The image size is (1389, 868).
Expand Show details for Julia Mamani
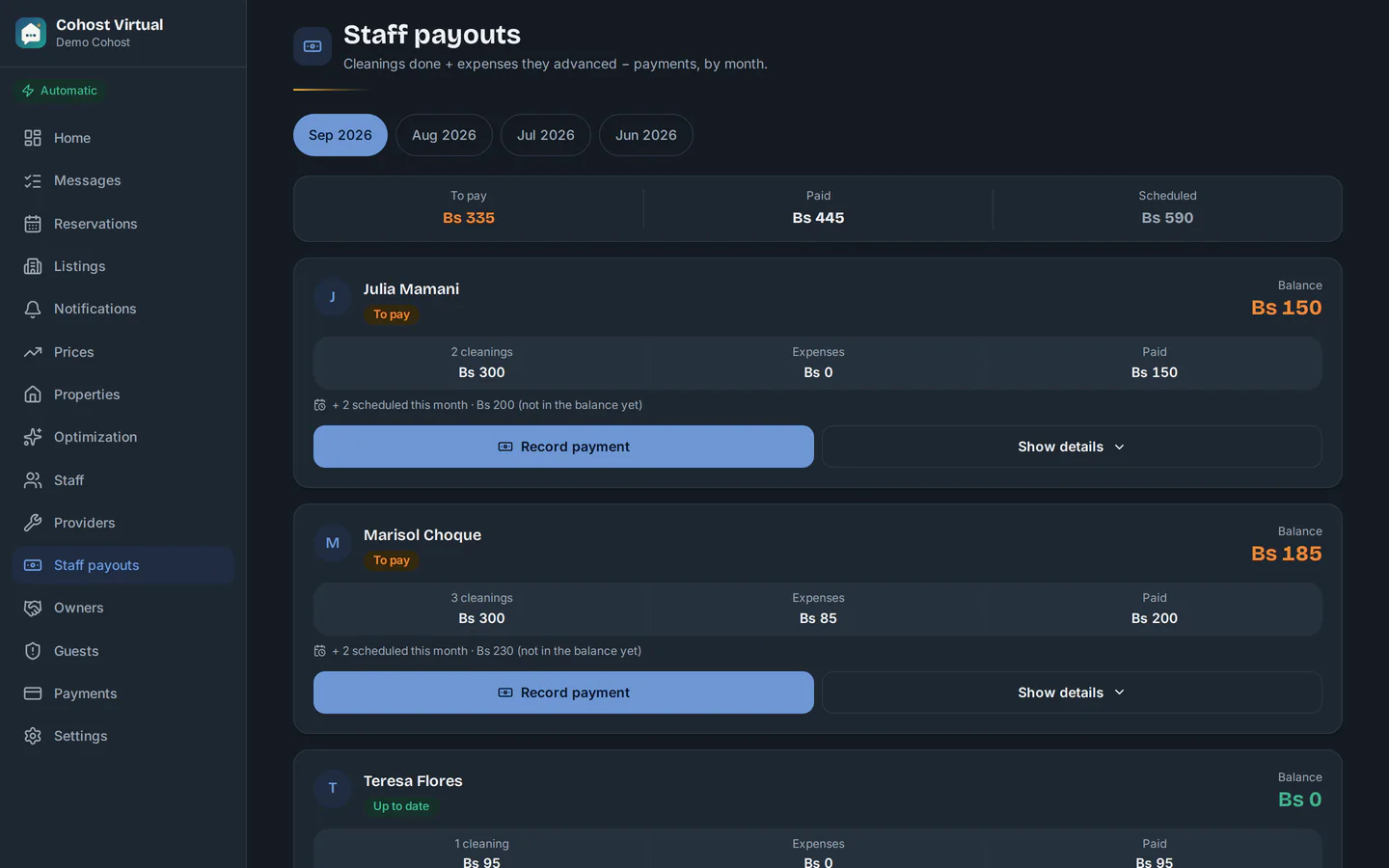[1072, 447]
